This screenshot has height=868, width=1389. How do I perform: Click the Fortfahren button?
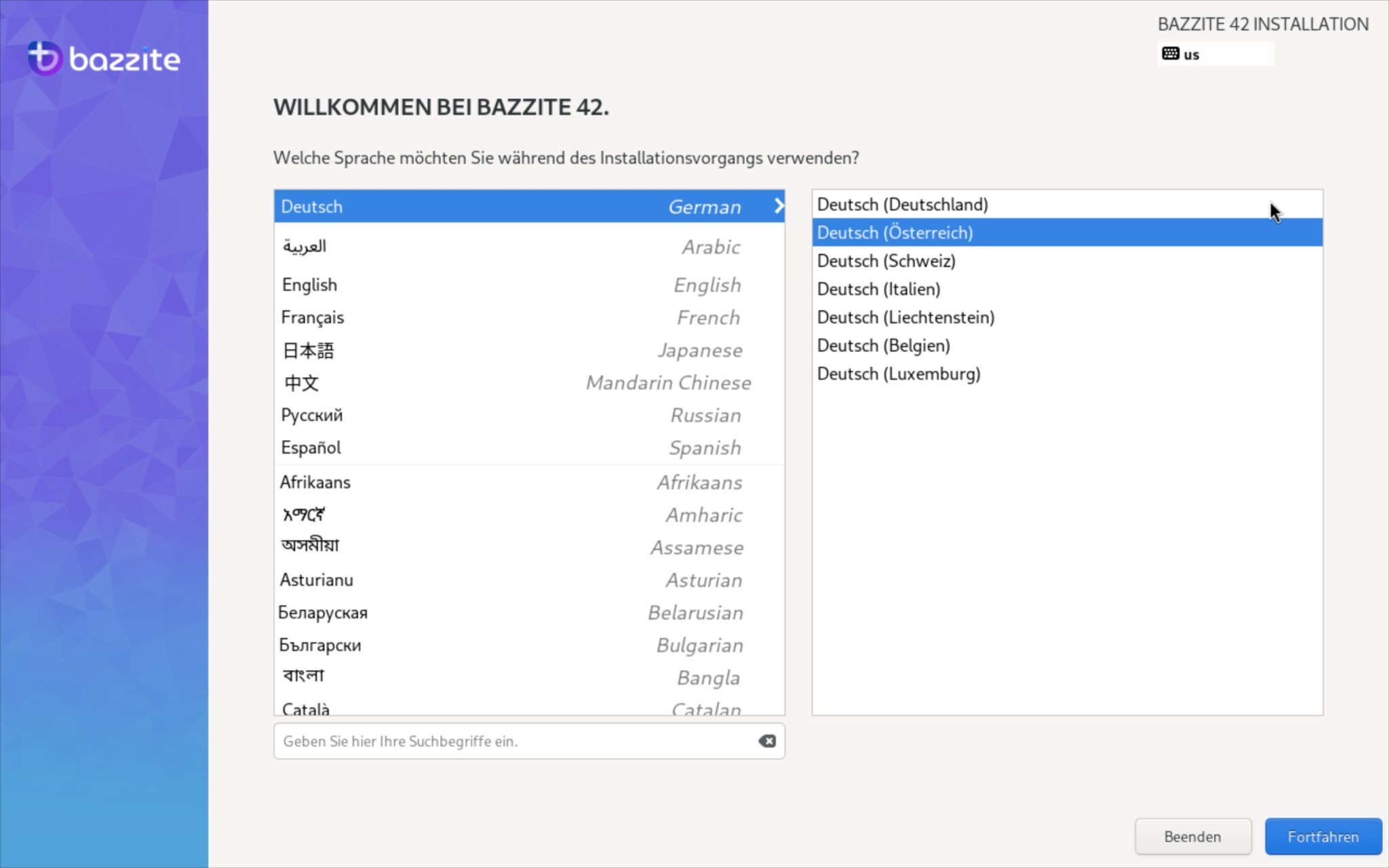1323,836
